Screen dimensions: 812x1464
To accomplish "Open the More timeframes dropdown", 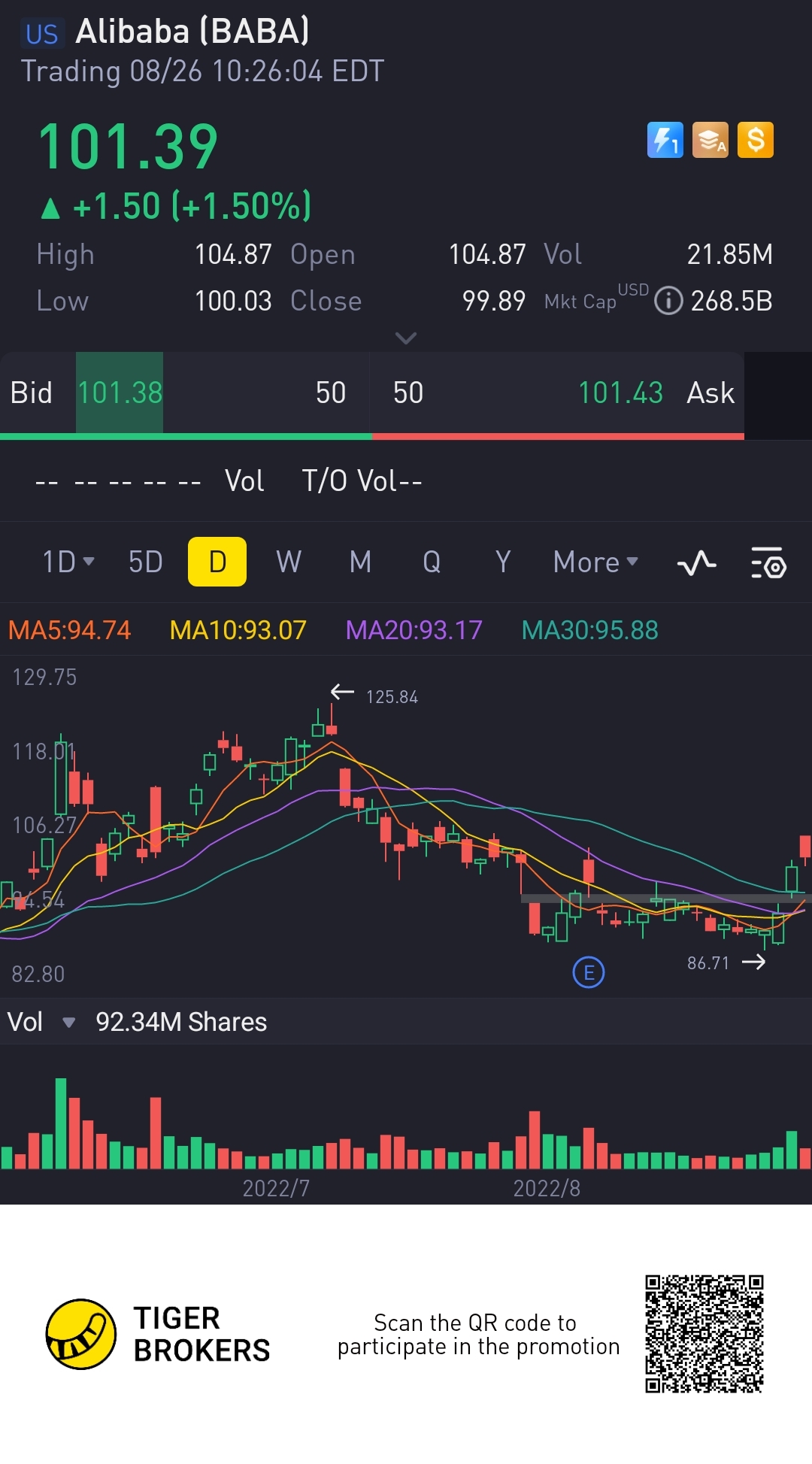I will [x=595, y=562].
